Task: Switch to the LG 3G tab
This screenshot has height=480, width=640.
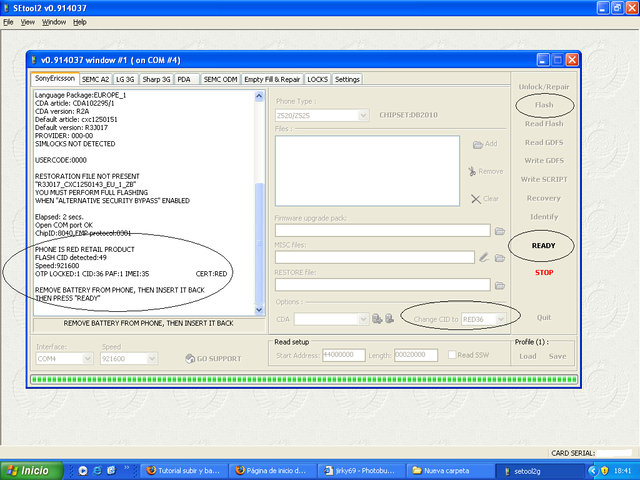Action: pos(125,79)
